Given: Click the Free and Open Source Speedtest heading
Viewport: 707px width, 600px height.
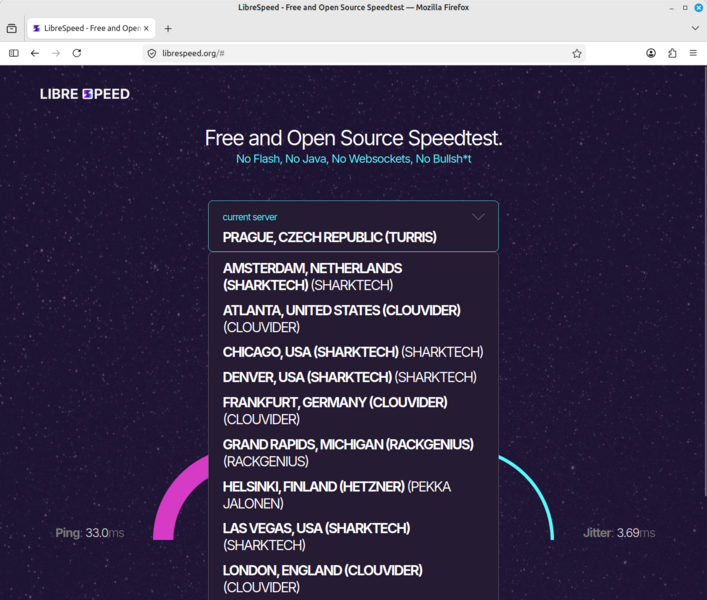Looking at the screenshot, I should pos(354,138).
